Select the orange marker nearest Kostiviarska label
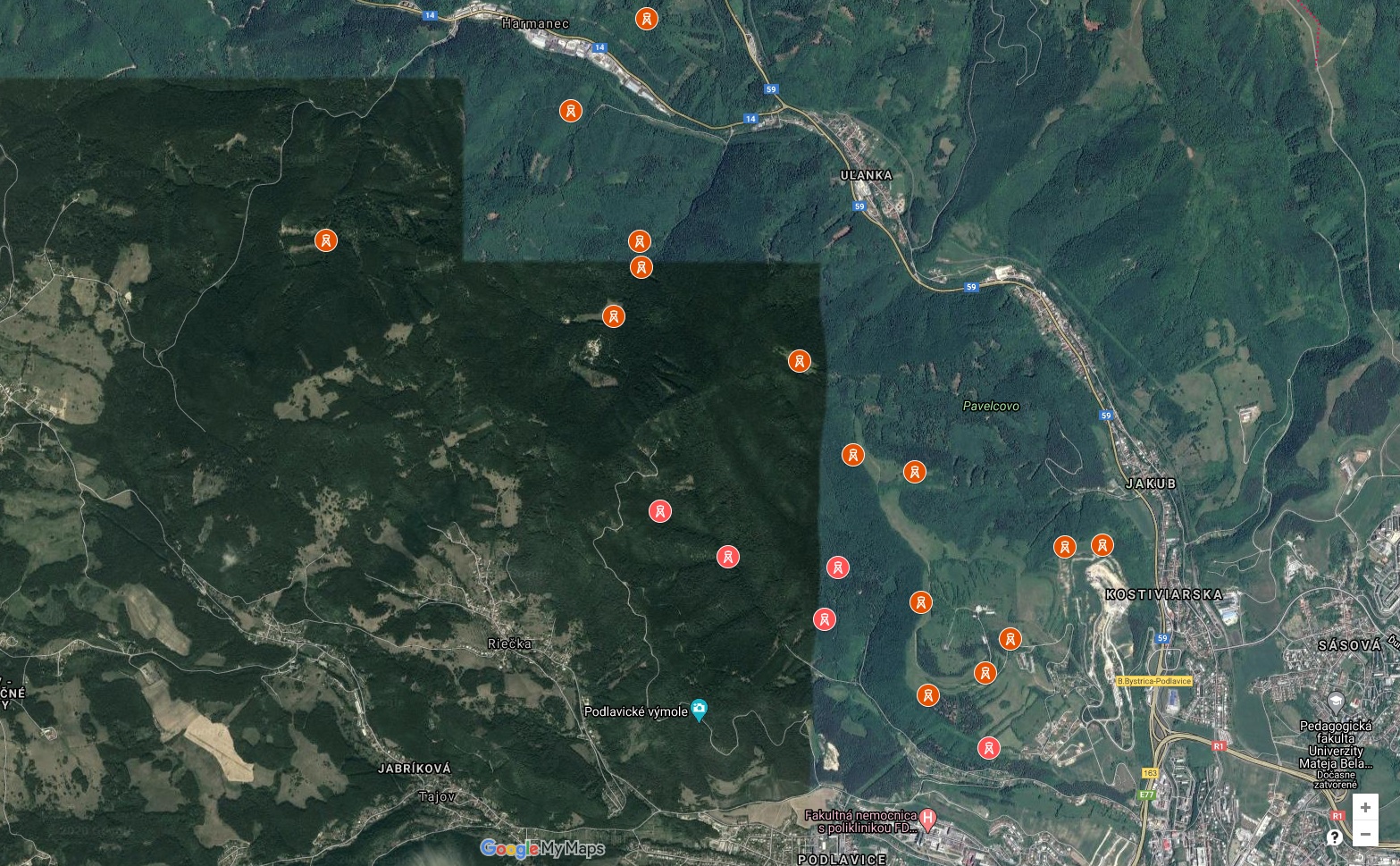The image size is (1400, 866). tap(1102, 545)
